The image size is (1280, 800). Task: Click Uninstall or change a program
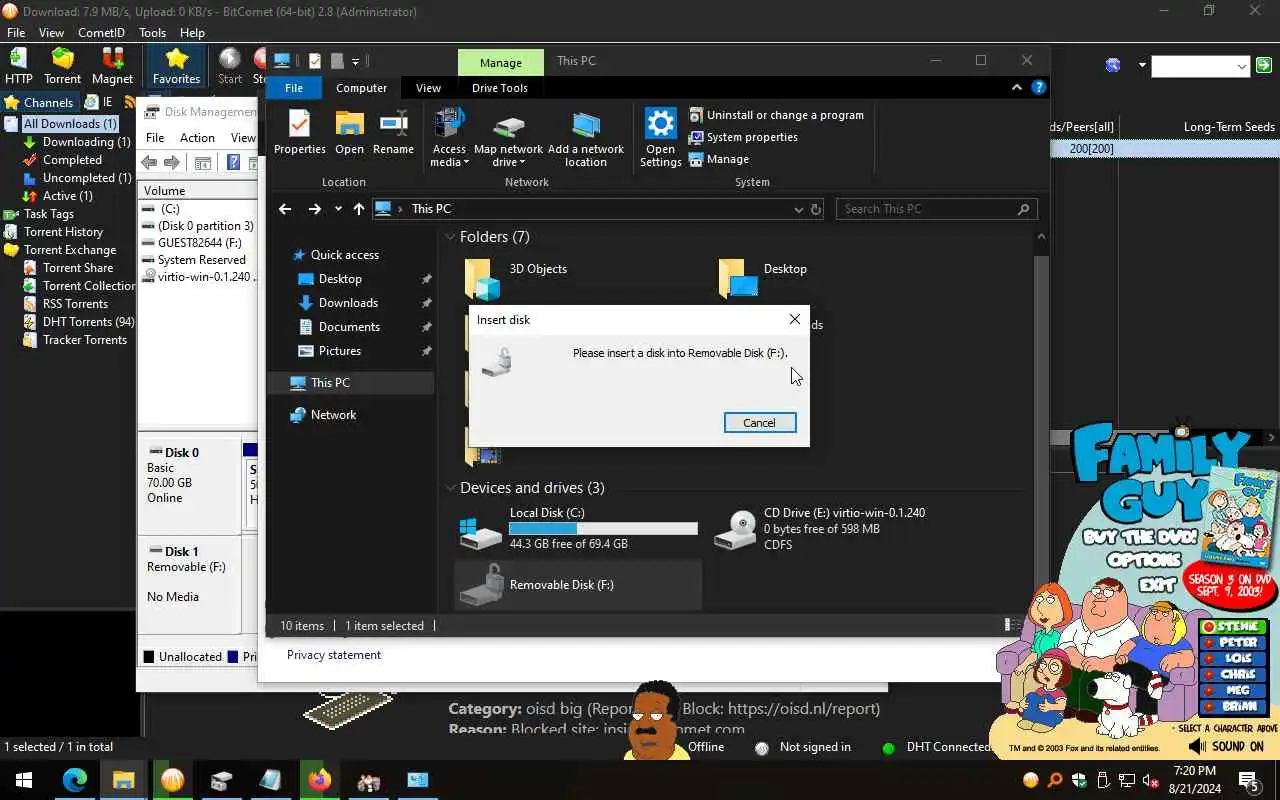click(x=776, y=115)
